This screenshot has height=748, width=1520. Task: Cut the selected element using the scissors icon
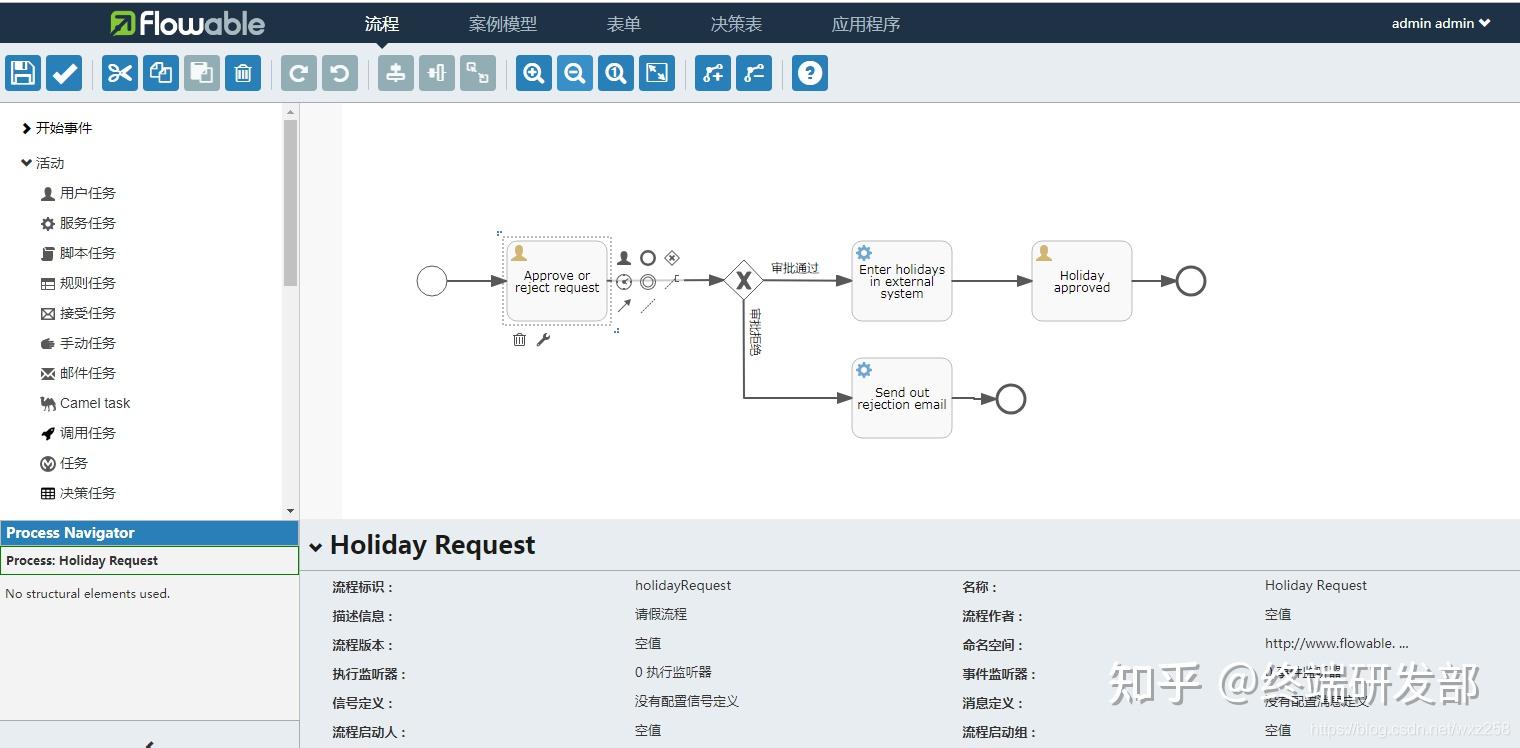point(119,72)
